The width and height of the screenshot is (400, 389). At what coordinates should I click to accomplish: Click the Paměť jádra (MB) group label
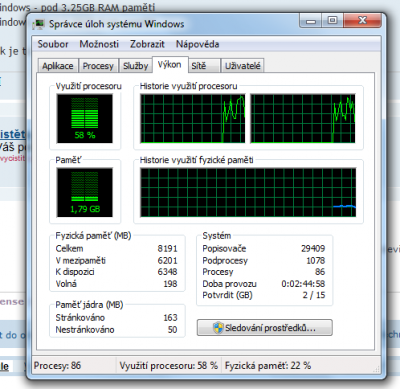[x=89, y=305]
